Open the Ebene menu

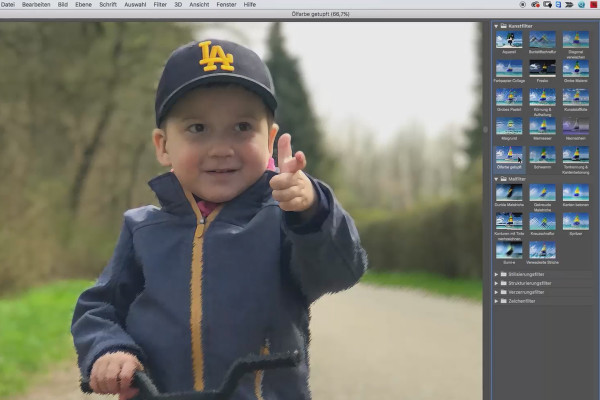click(x=83, y=5)
